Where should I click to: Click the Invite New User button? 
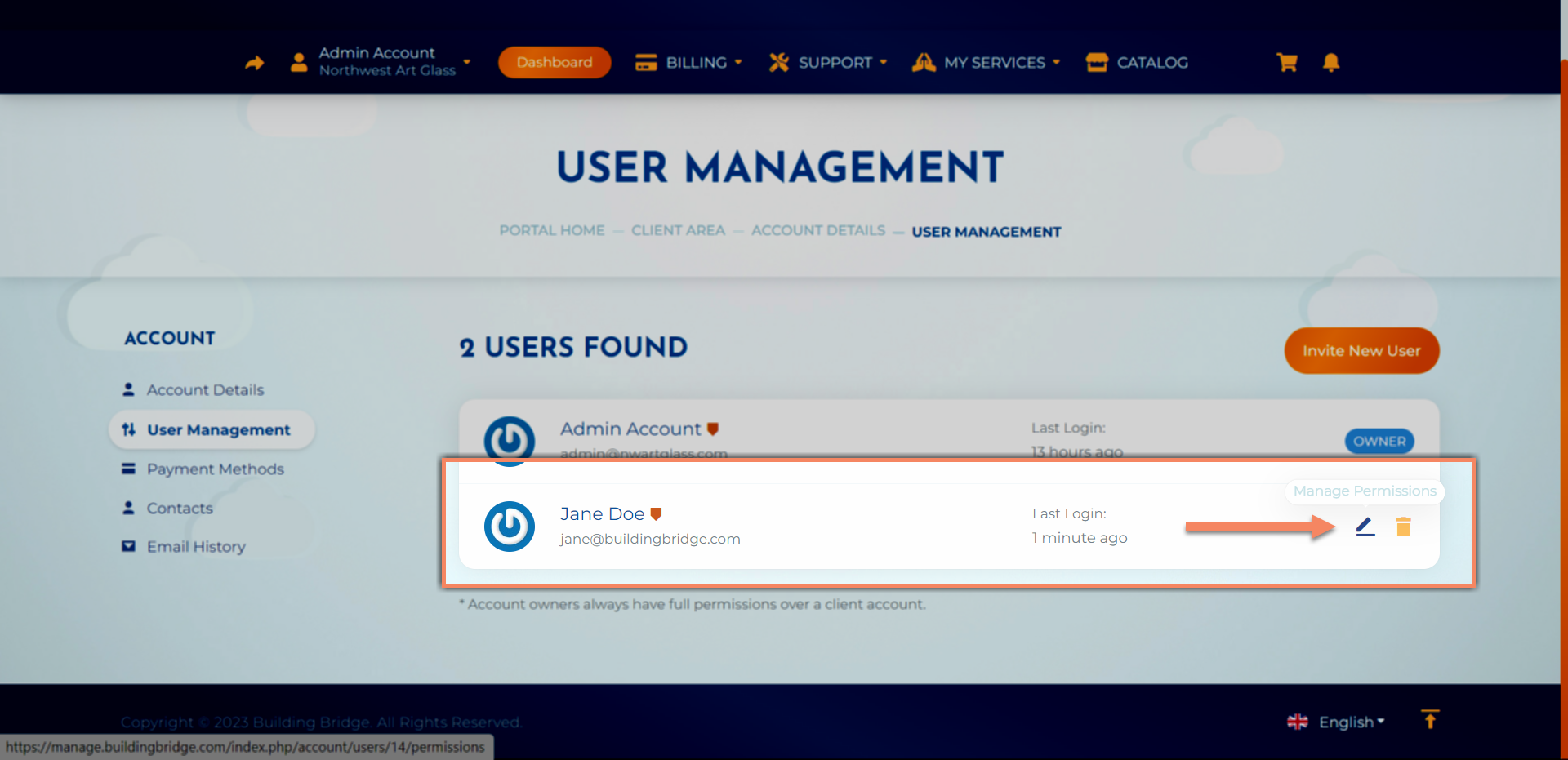pos(1361,351)
